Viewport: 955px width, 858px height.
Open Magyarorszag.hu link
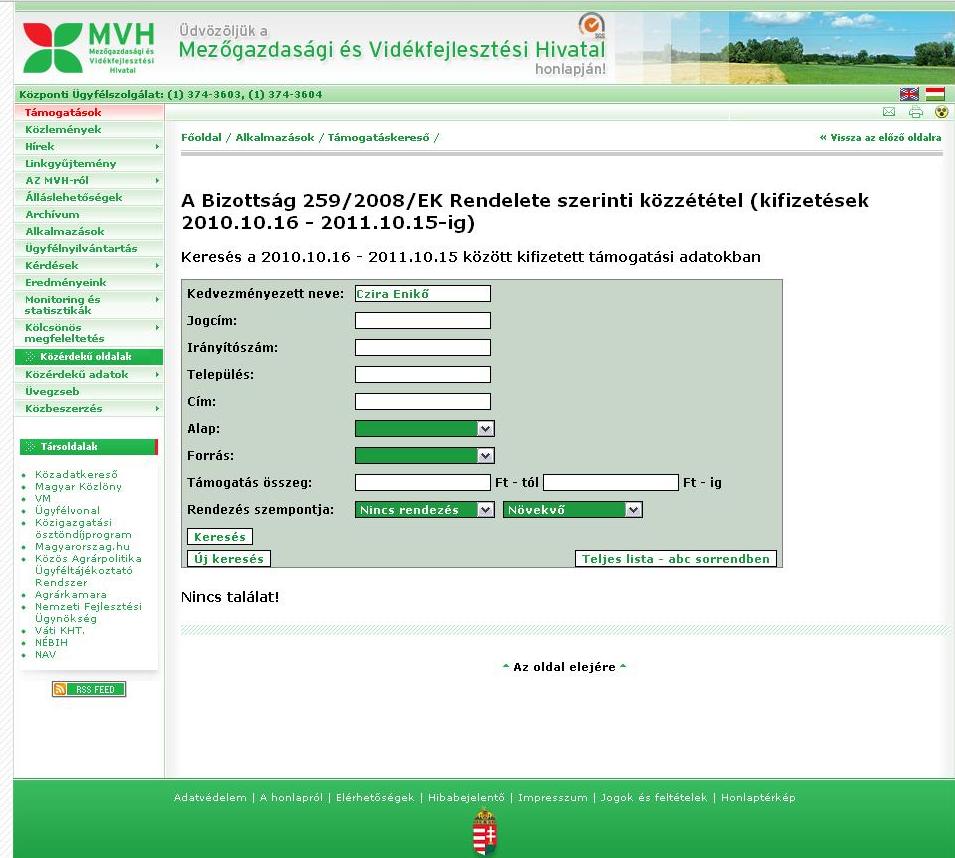click(82, 546)
